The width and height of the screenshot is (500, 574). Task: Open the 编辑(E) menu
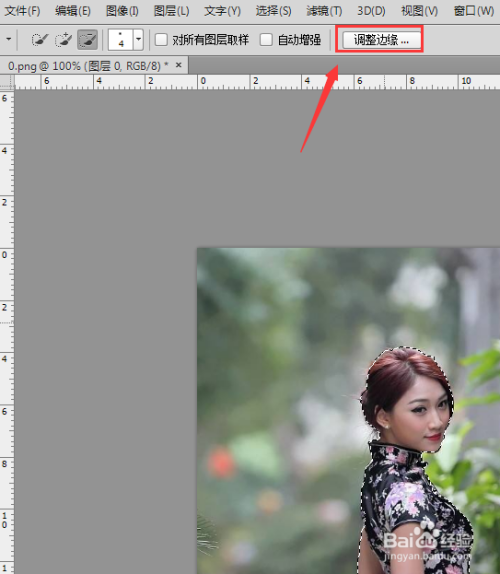click(x=72, y=11)
